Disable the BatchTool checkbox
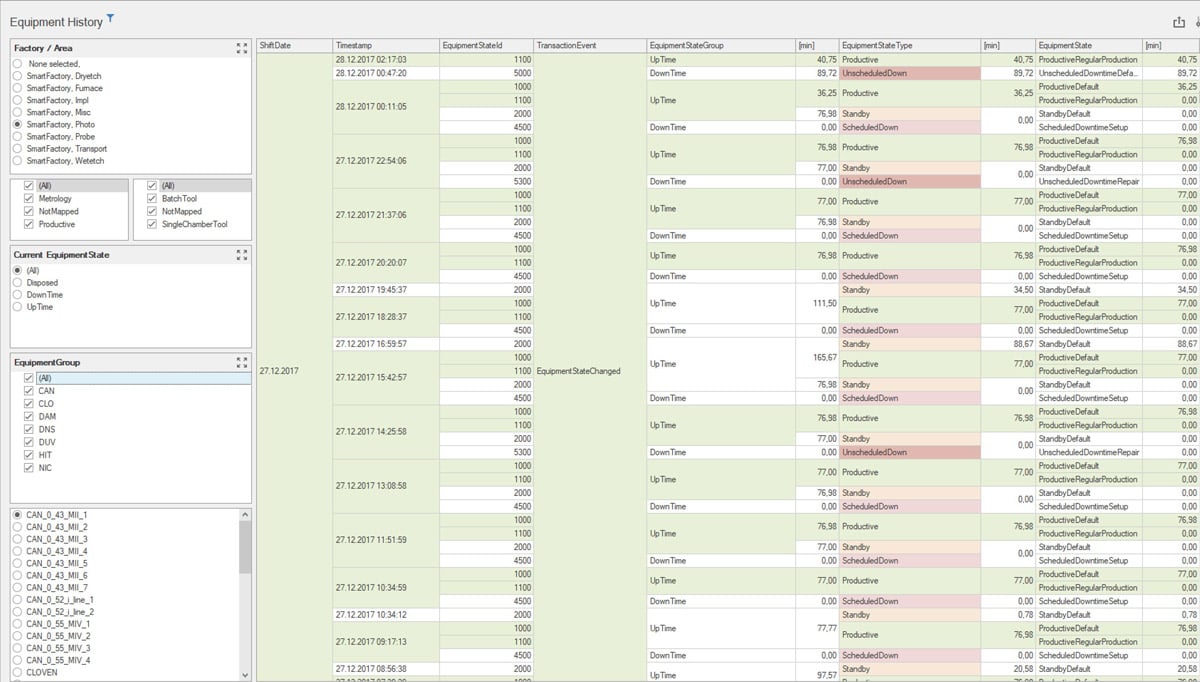This screenshot has height=682, width=1200. [x=150, y=197]
